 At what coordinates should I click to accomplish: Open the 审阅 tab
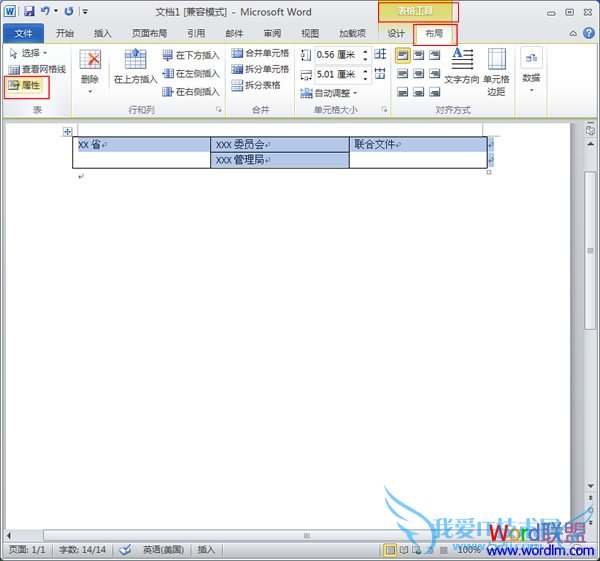pyautogui.click(x=272, y=34)
